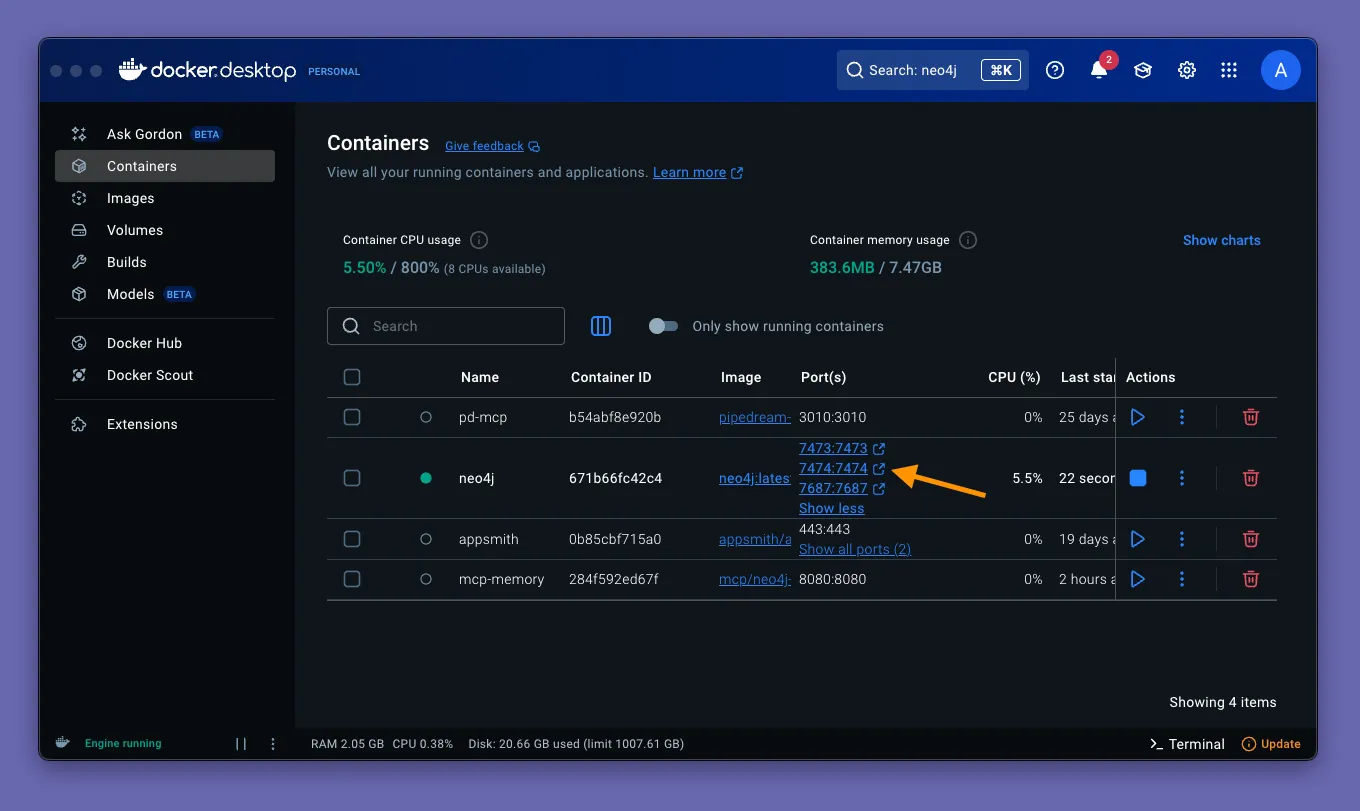Tick the checkbox for neo4j container
Viewport: 1360px width, 811px height.
coord(352,478)
